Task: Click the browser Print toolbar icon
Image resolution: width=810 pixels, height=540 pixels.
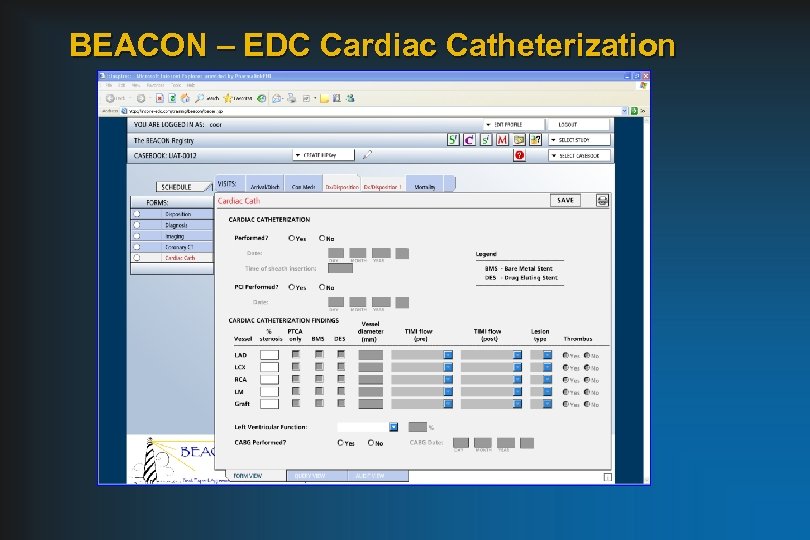Action: [292, 98]
